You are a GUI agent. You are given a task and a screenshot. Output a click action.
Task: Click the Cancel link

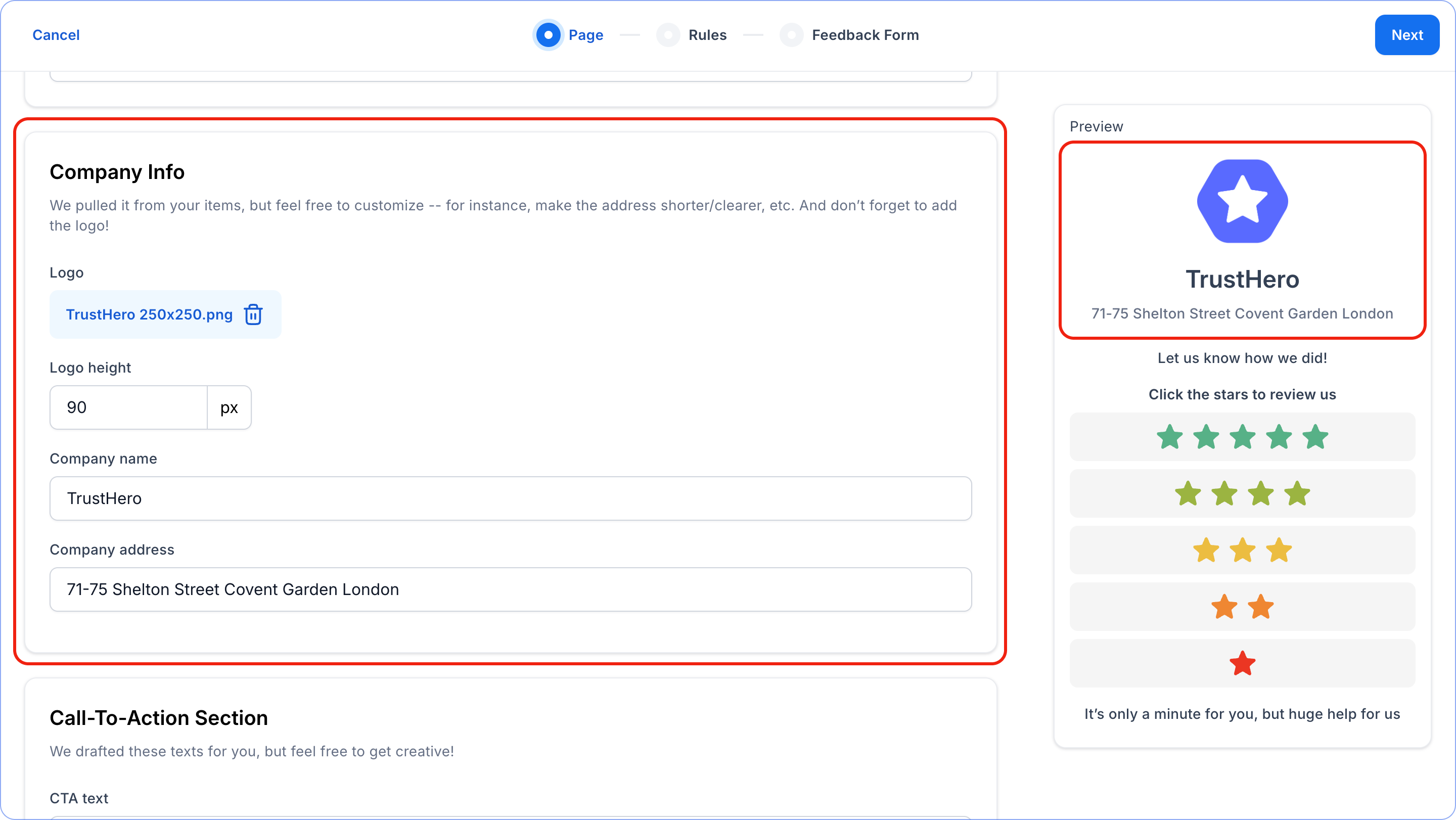click(56, 35)
